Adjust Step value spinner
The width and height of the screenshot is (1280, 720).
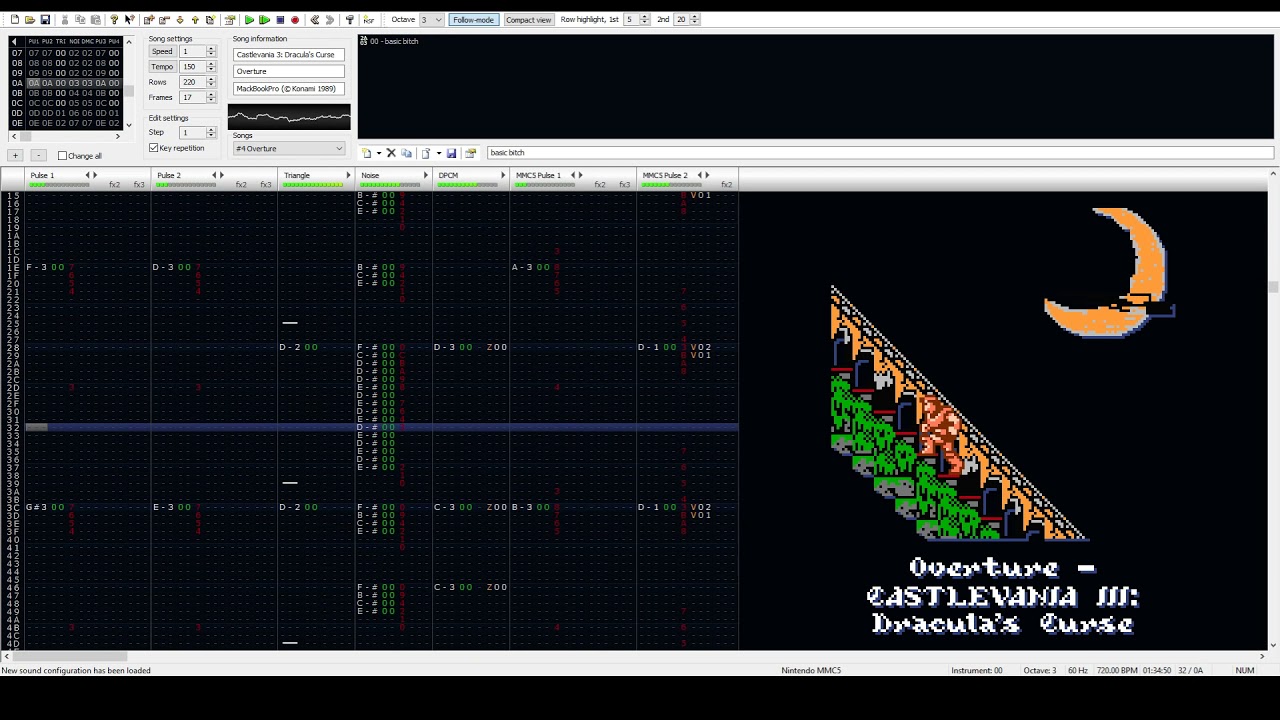coord(210,132)
